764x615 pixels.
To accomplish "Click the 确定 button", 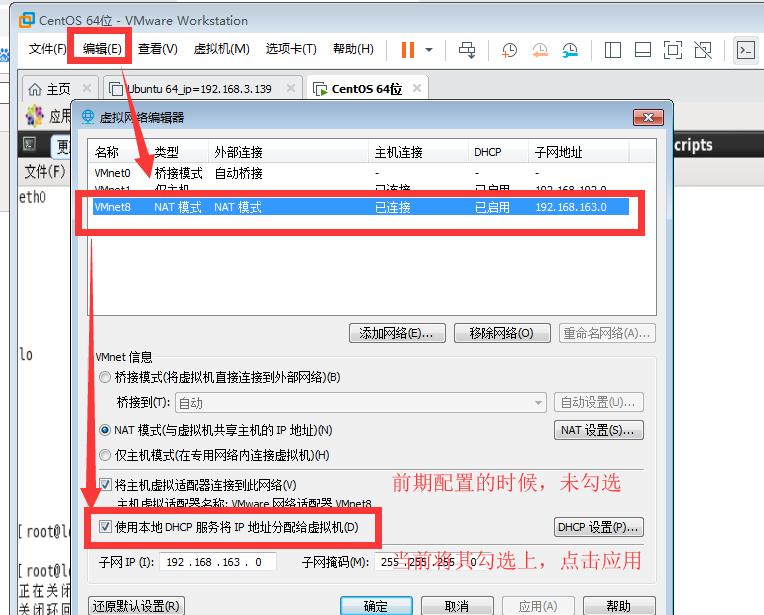I will pos(376,606).
